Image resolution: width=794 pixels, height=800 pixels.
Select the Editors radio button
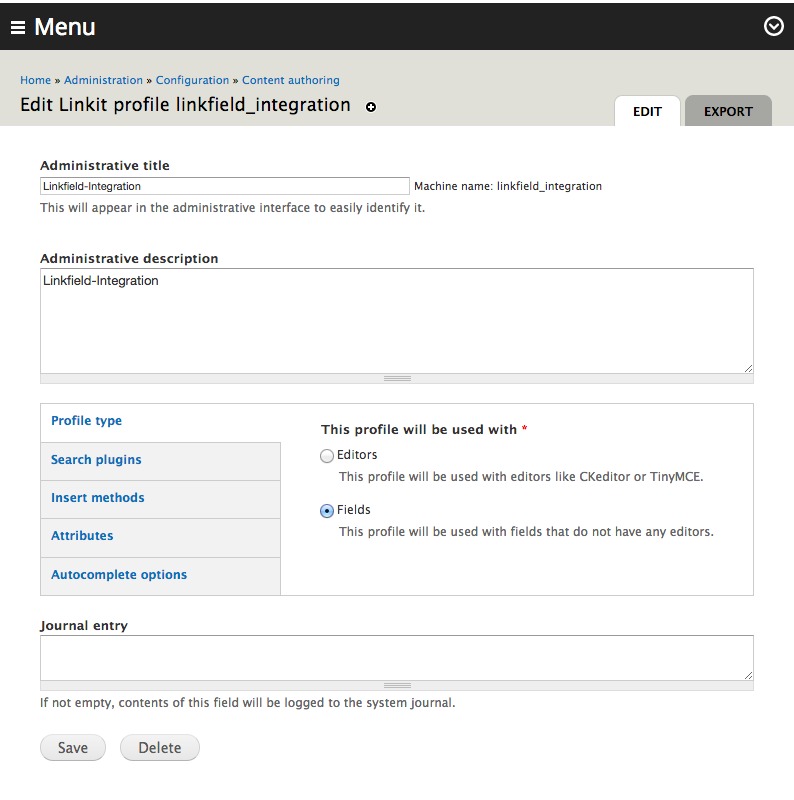tap(327, 455)
